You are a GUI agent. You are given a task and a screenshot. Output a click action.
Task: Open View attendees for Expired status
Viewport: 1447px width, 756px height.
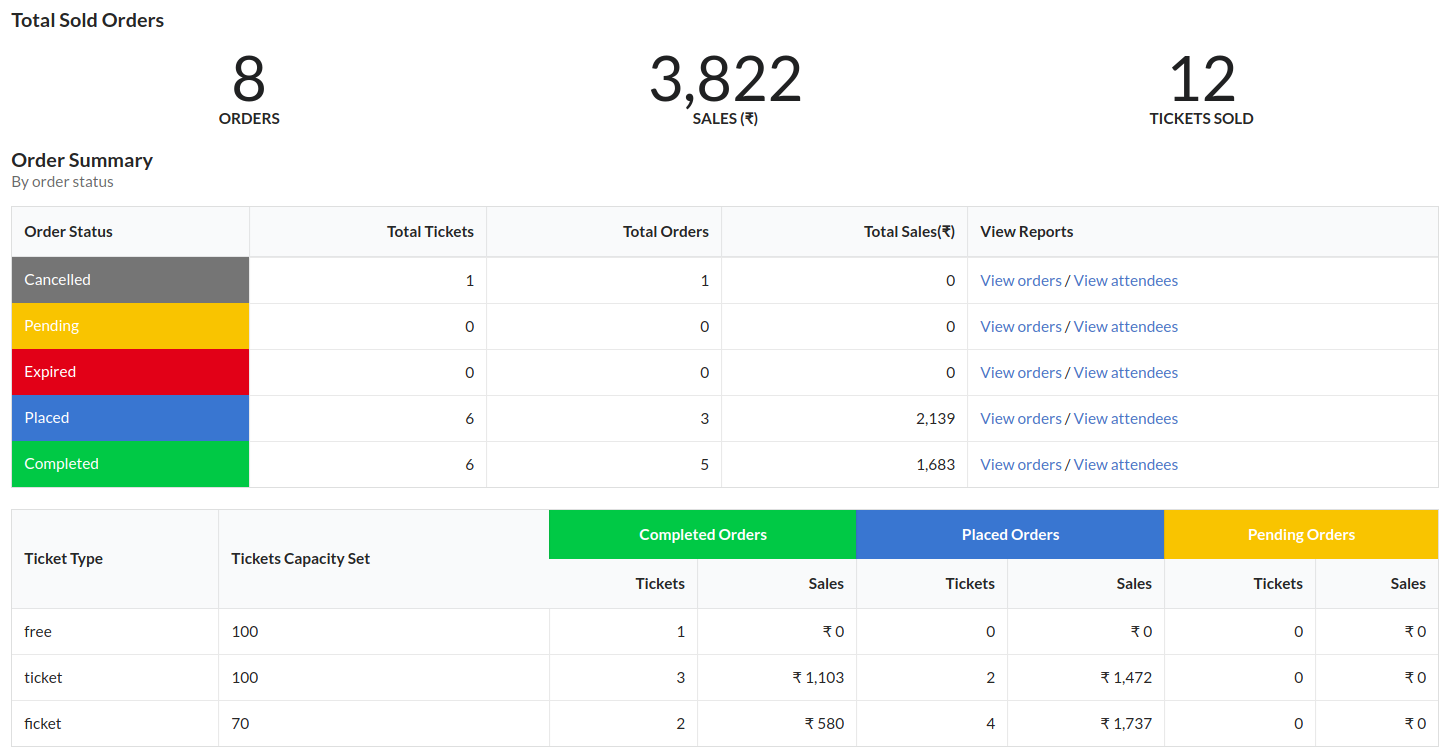click(x=1126, y=373)
